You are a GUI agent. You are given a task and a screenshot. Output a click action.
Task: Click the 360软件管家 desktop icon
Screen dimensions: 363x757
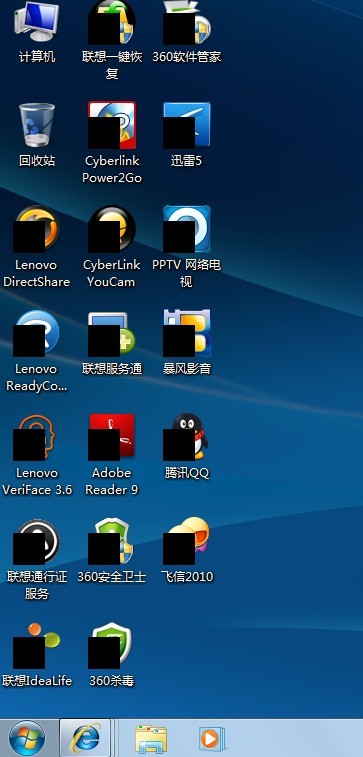click(x=187, y=22)
